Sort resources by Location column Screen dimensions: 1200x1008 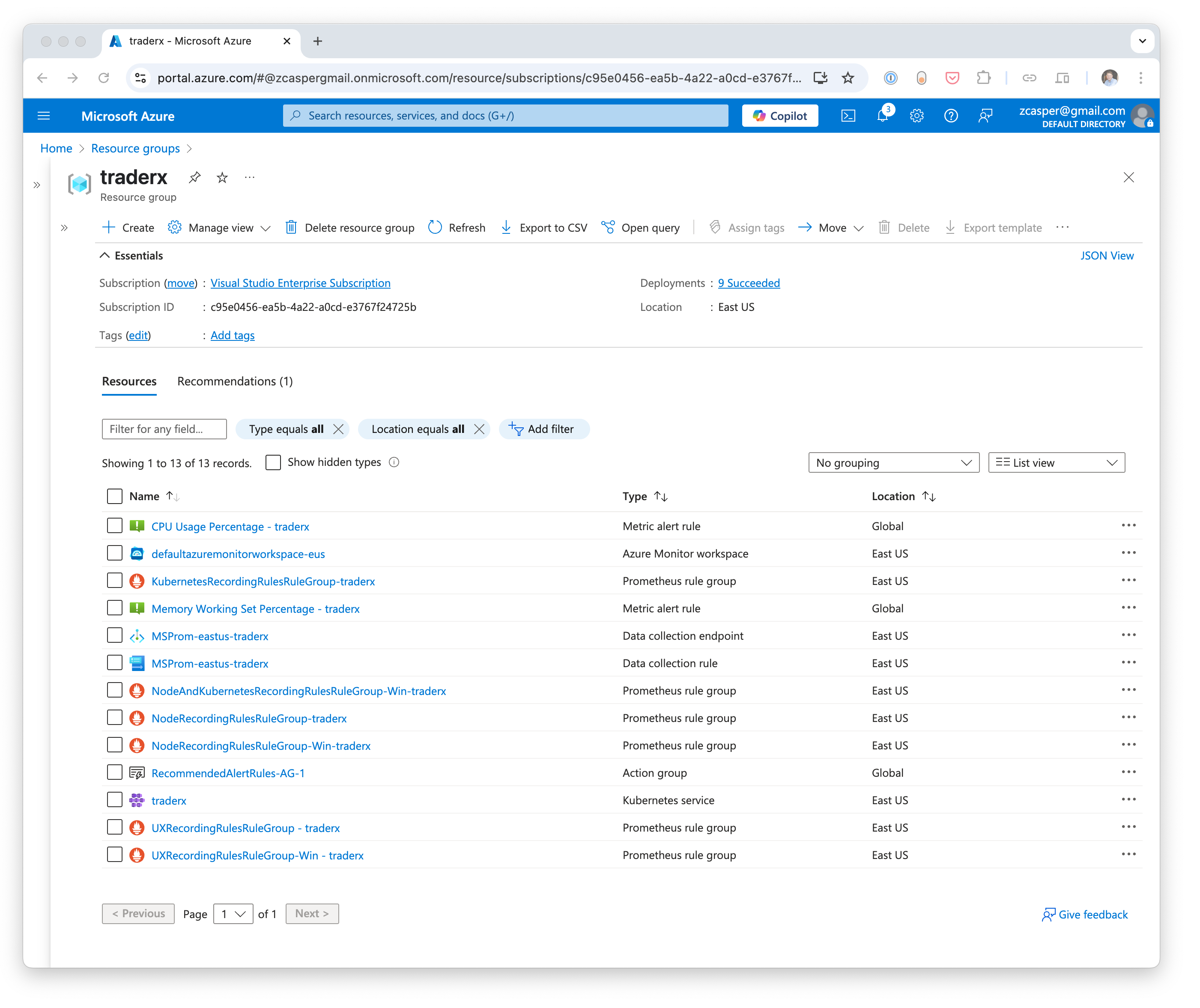[x=904, y=497]
